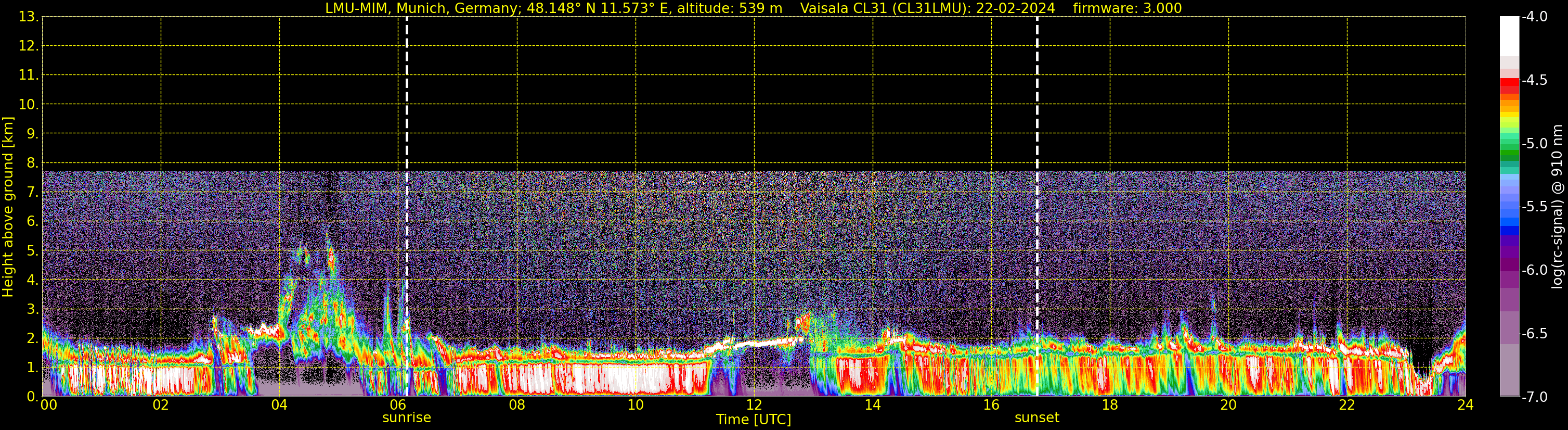Pick the blue colorbar section near -5.5
1568x430 pixels.
1509,210
